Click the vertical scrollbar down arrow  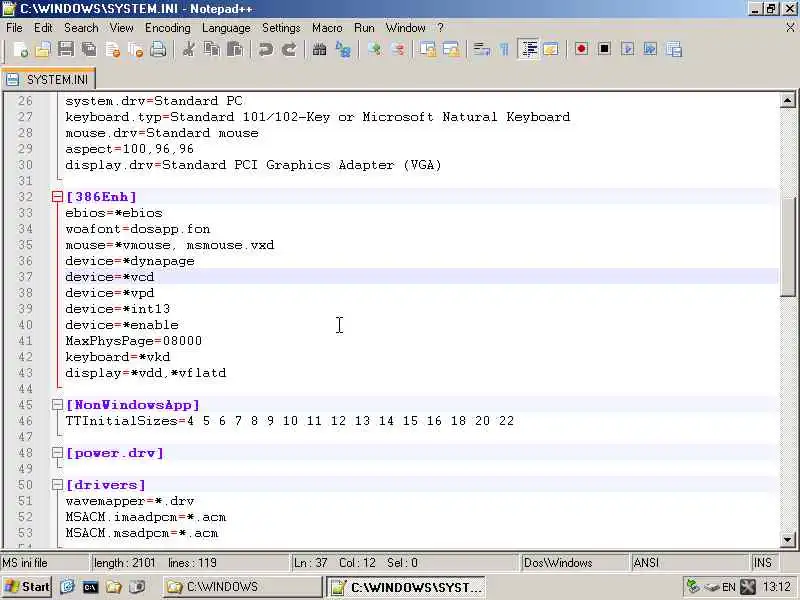coord(787,539)
